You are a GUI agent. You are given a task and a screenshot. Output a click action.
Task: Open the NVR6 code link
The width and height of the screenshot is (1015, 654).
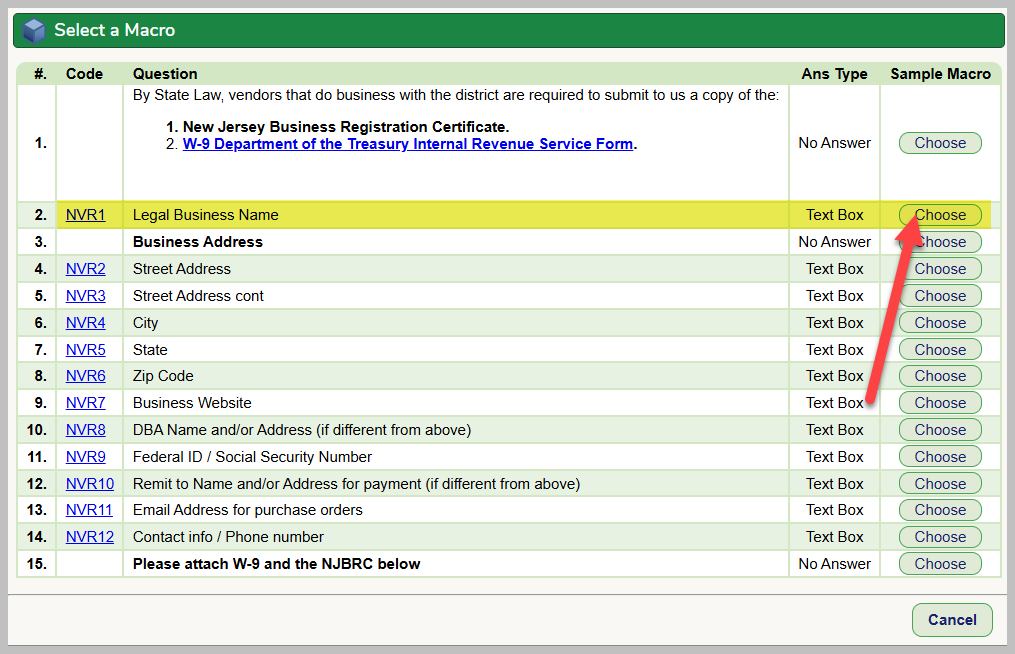coord(85,376)
